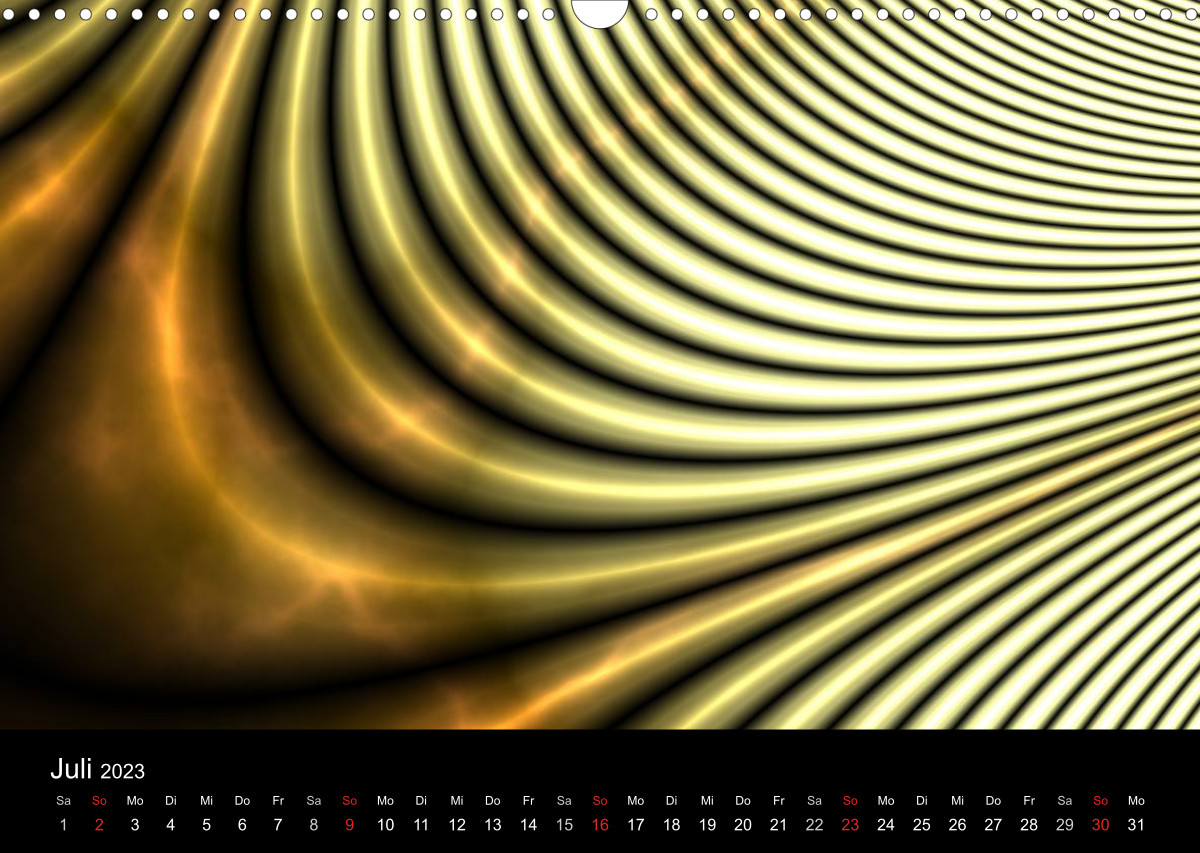Select the red Sunday date 2
The width and height of the screenshot is (1200, 853).
(x=99, y=825)
